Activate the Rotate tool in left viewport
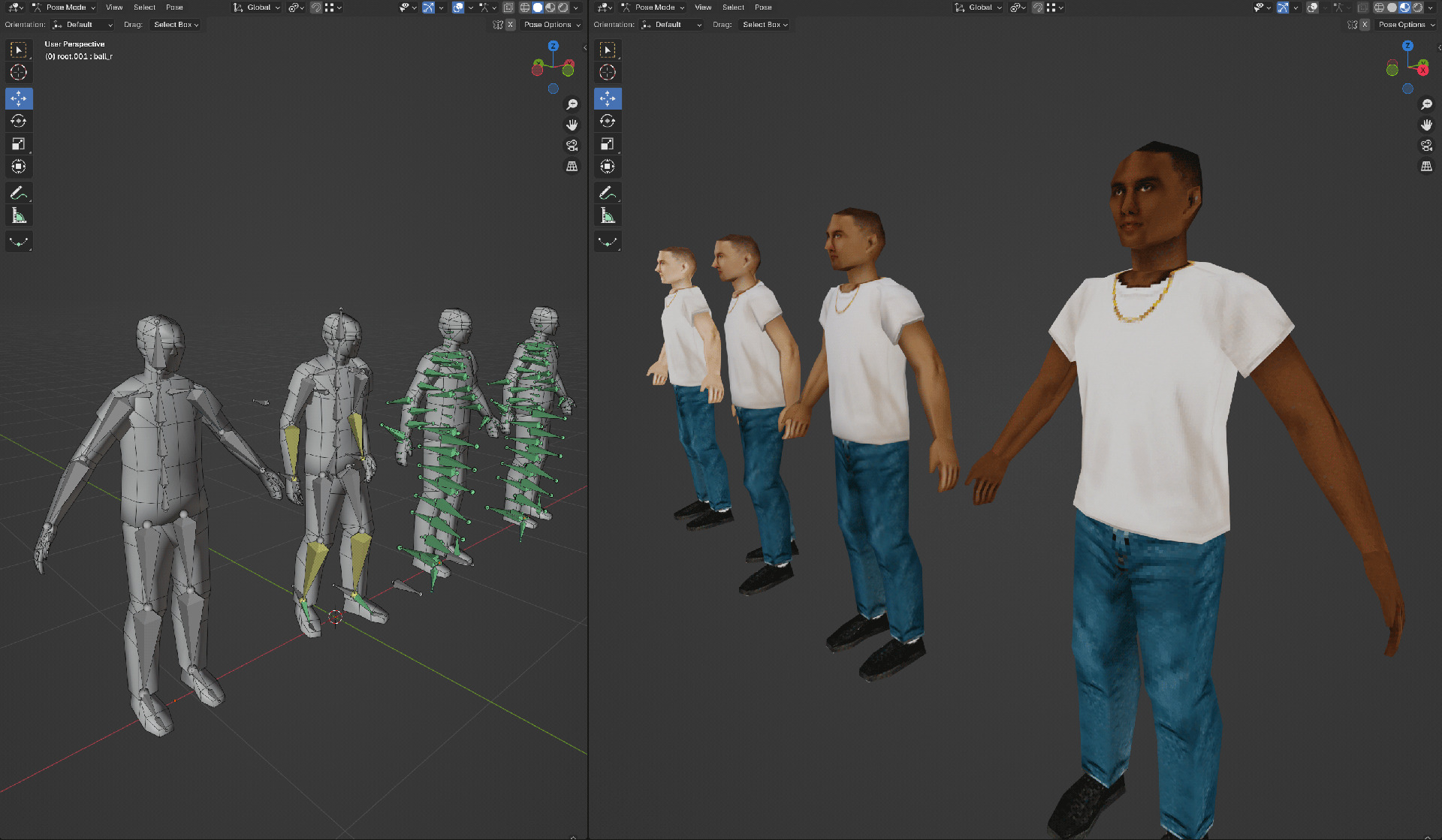The image size is (1442, 840). [x=19, y=121]
